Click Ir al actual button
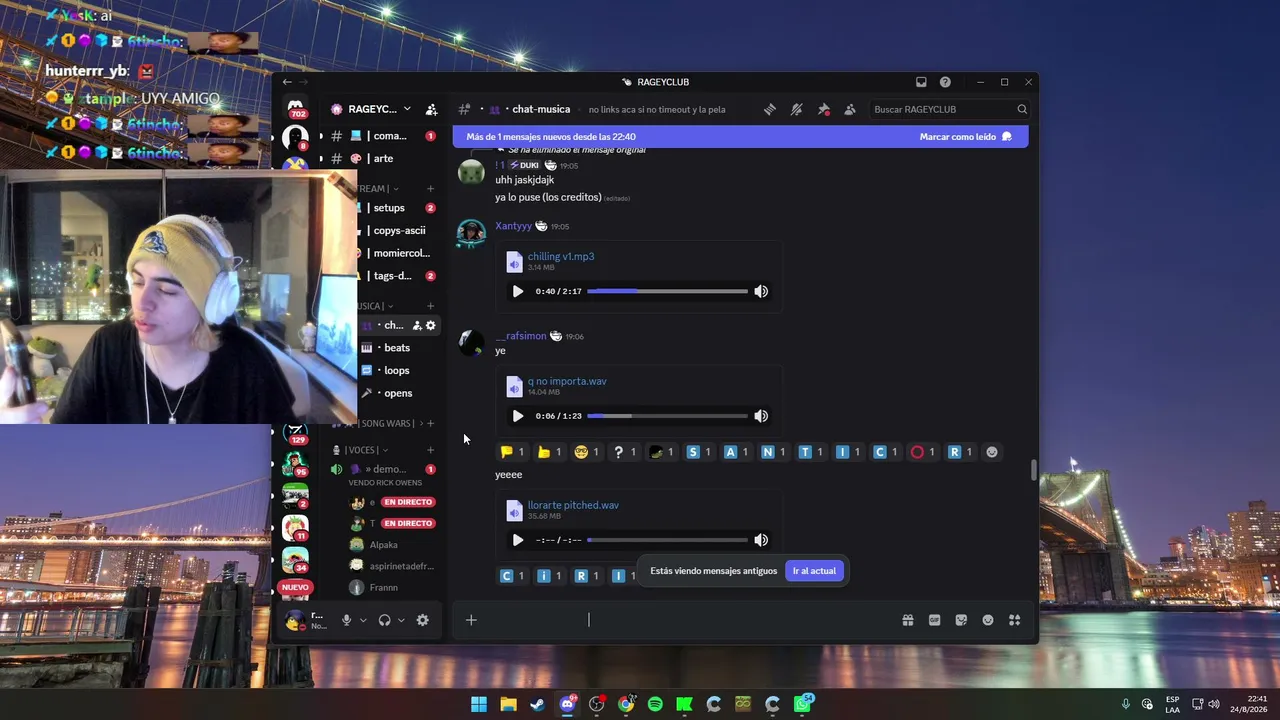1280x720 pixels. [814, 571]
